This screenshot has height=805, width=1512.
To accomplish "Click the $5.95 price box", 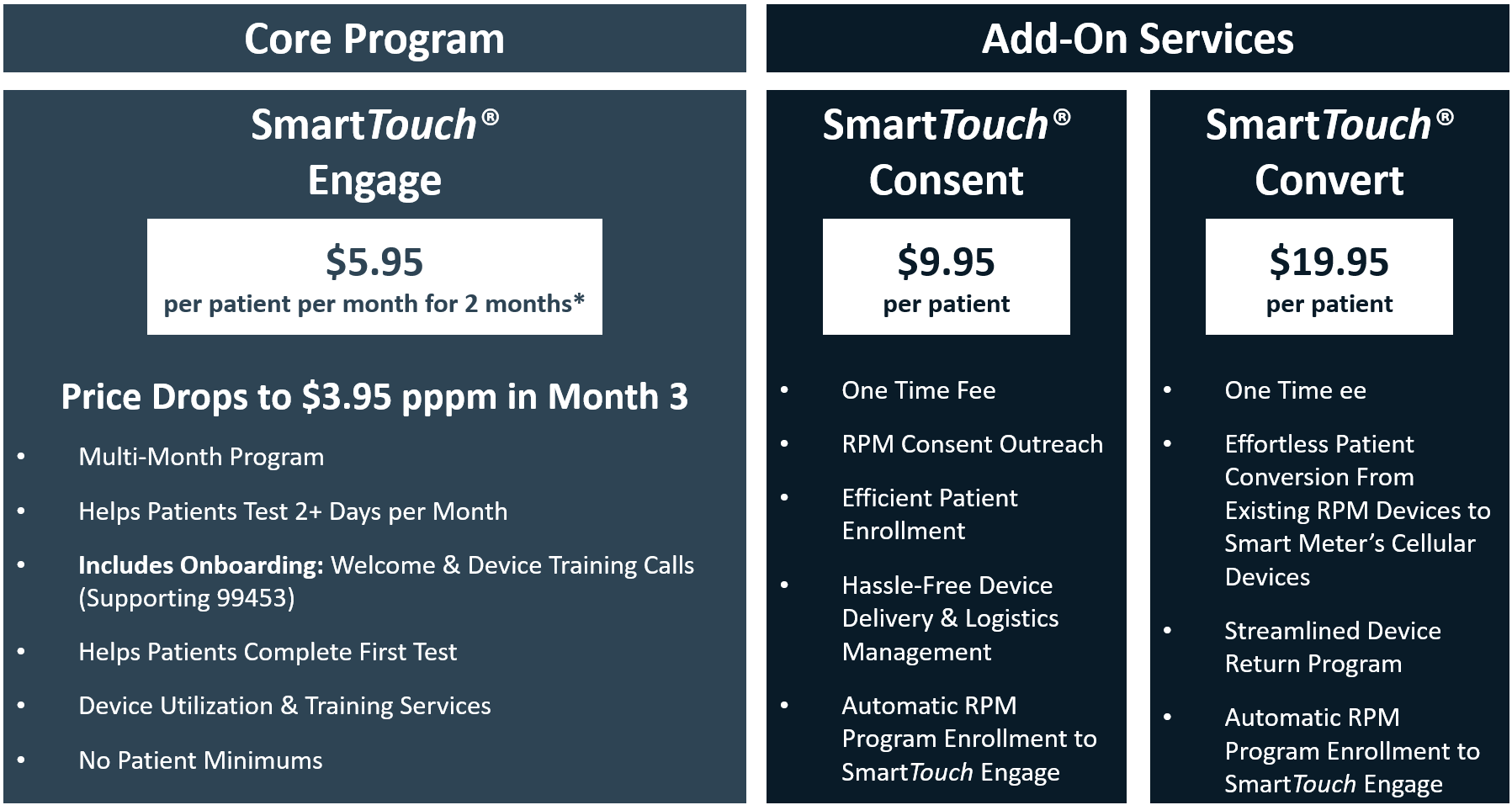I will (374, 277).
